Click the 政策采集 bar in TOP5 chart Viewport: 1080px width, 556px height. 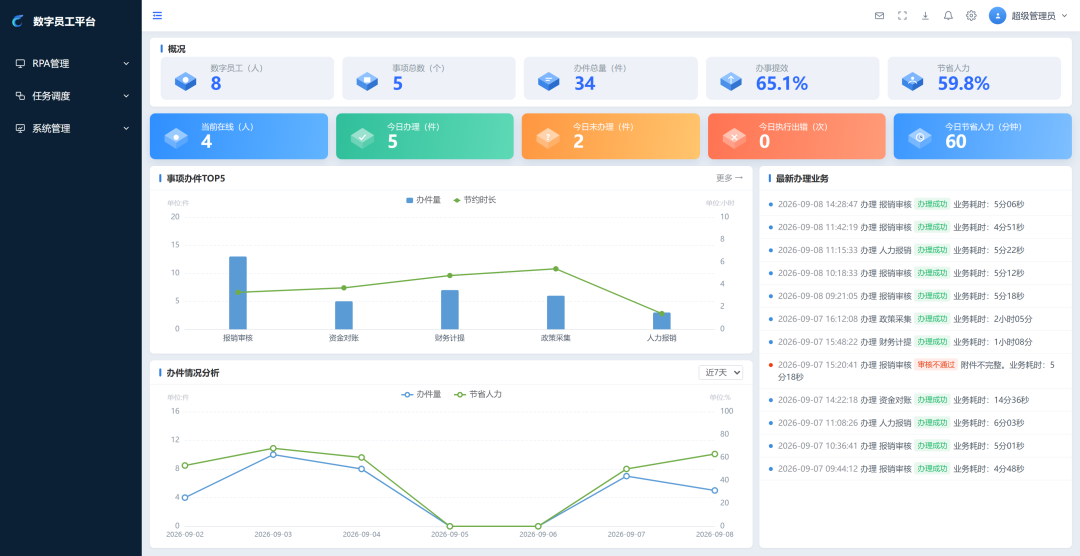pos(556,312)
